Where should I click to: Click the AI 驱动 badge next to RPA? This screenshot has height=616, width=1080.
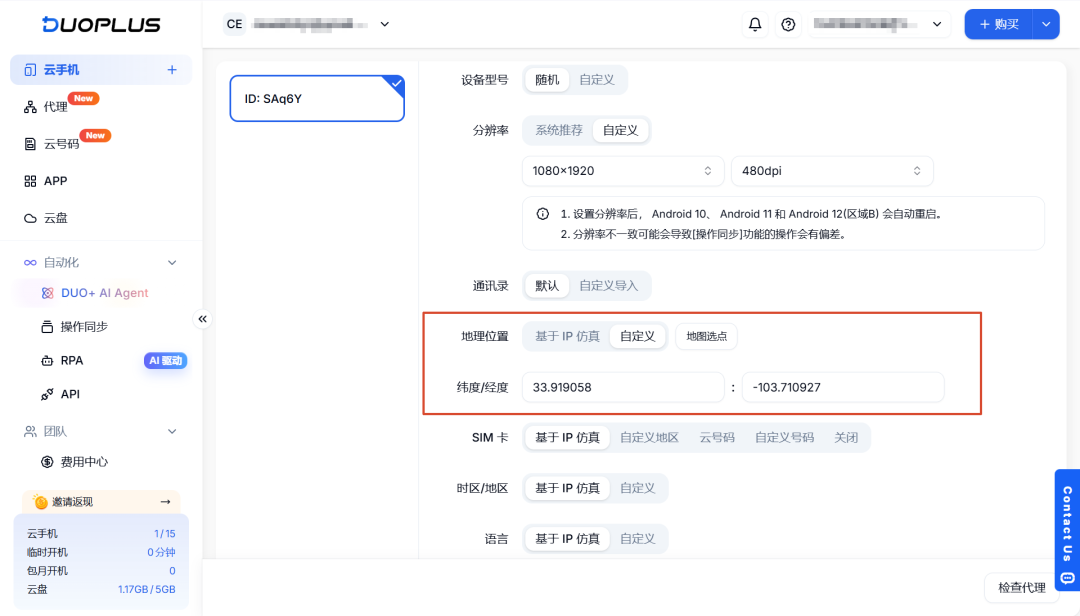pos(165,360)
